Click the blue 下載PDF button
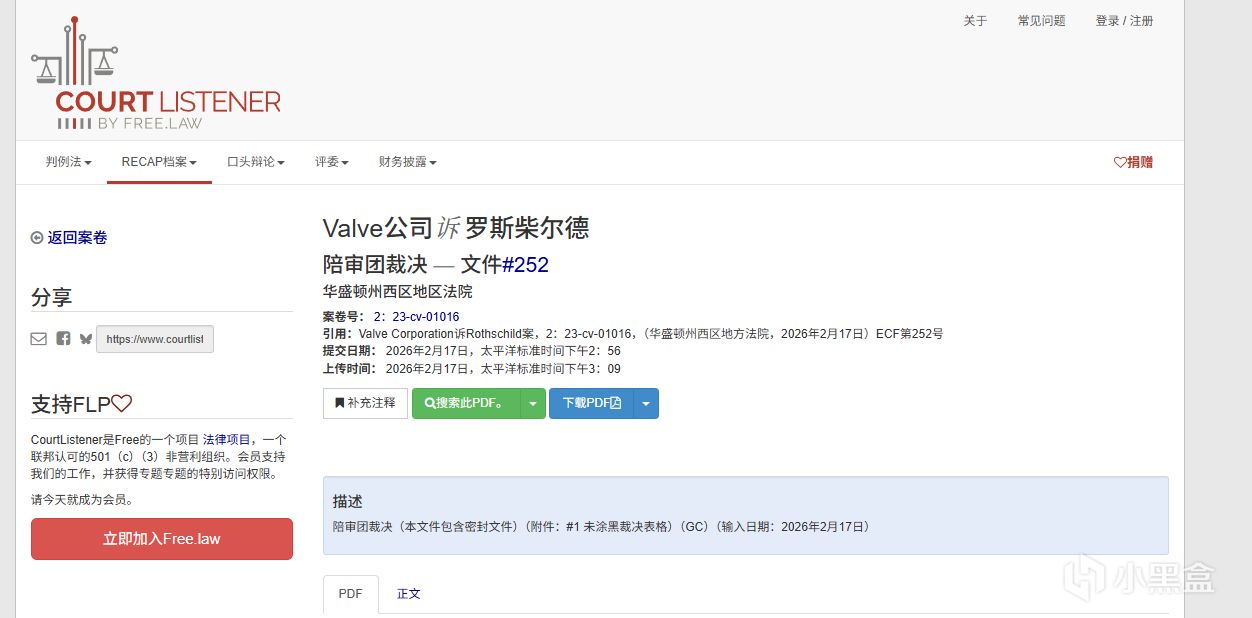 tap(592, 403)
